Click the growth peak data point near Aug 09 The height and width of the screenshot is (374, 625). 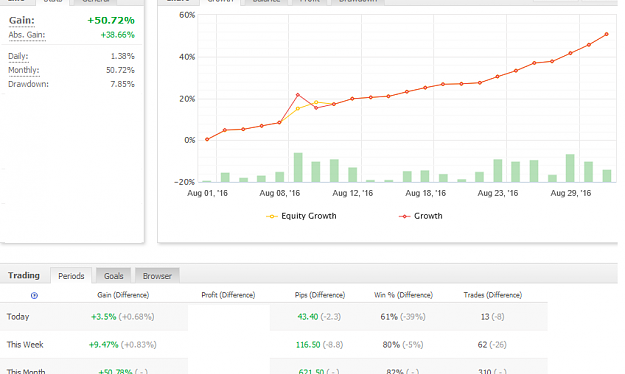298,95
